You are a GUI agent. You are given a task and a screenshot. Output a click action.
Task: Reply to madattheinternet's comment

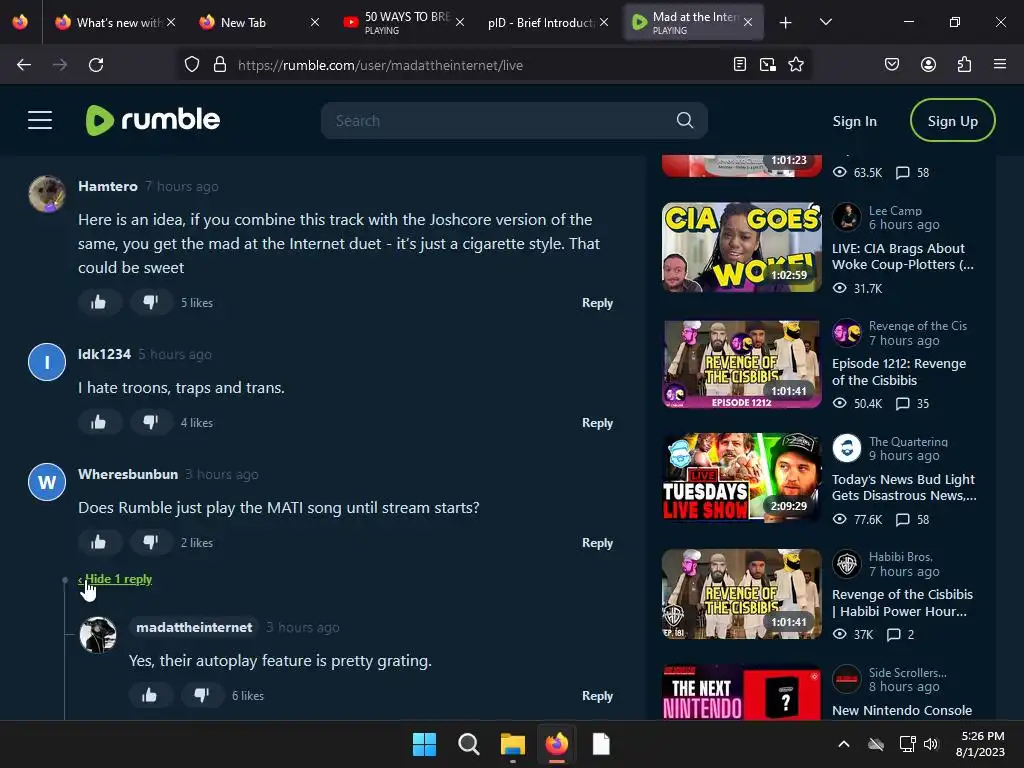click(x=597, y=696)
